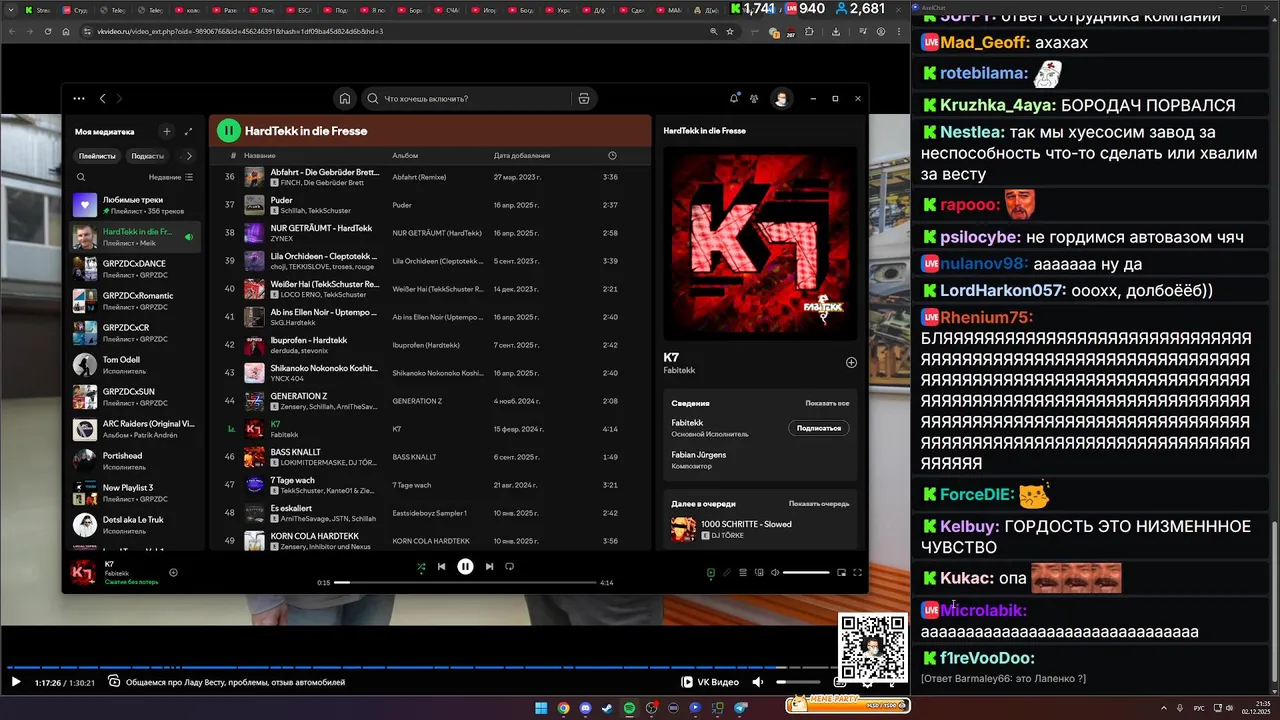Mute the VK Video player sound
Screen dimensions: 1280x720
tap(758, 682)
